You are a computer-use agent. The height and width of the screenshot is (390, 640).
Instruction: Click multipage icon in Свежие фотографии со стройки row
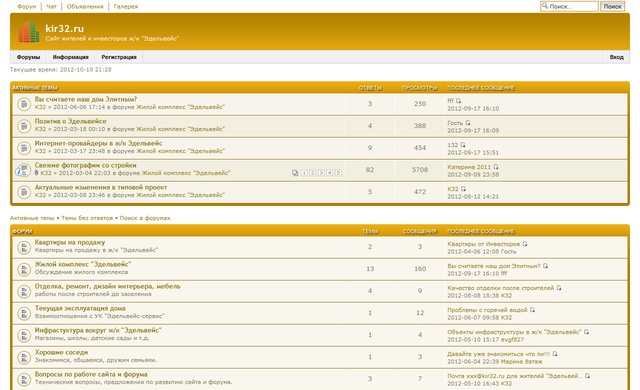295,173
